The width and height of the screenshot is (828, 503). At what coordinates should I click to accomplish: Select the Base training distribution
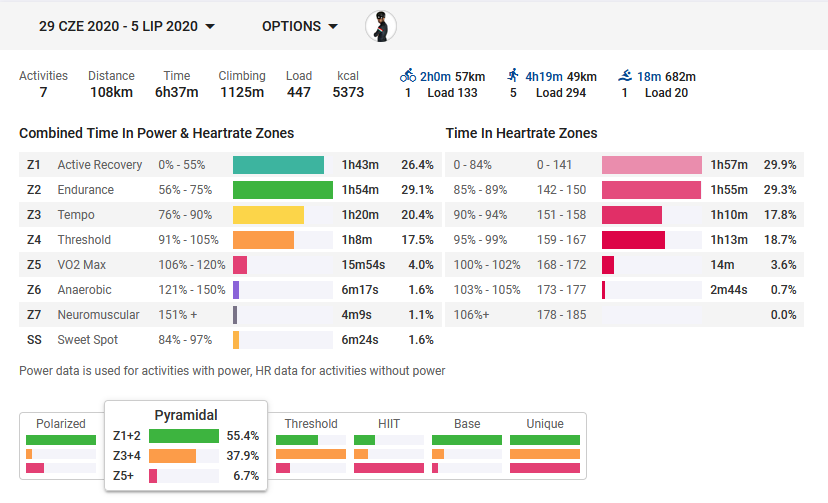point(467,446)
